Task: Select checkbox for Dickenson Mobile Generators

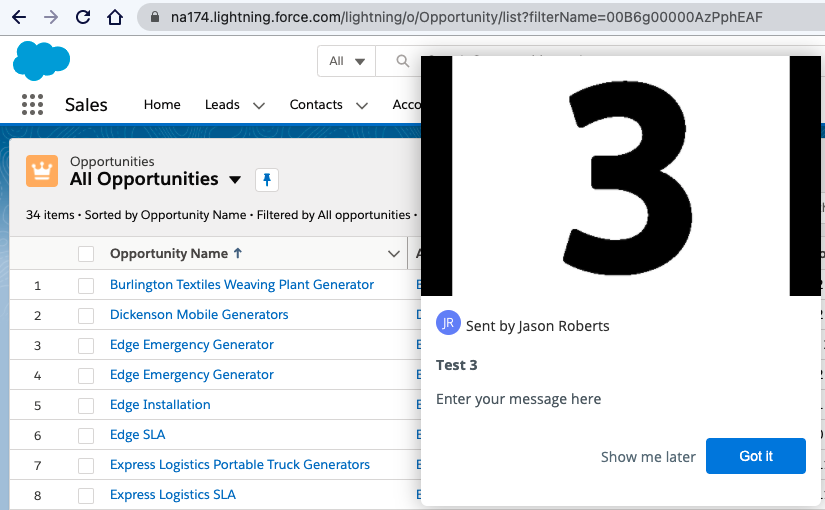Action: click(x=86, y=315)
